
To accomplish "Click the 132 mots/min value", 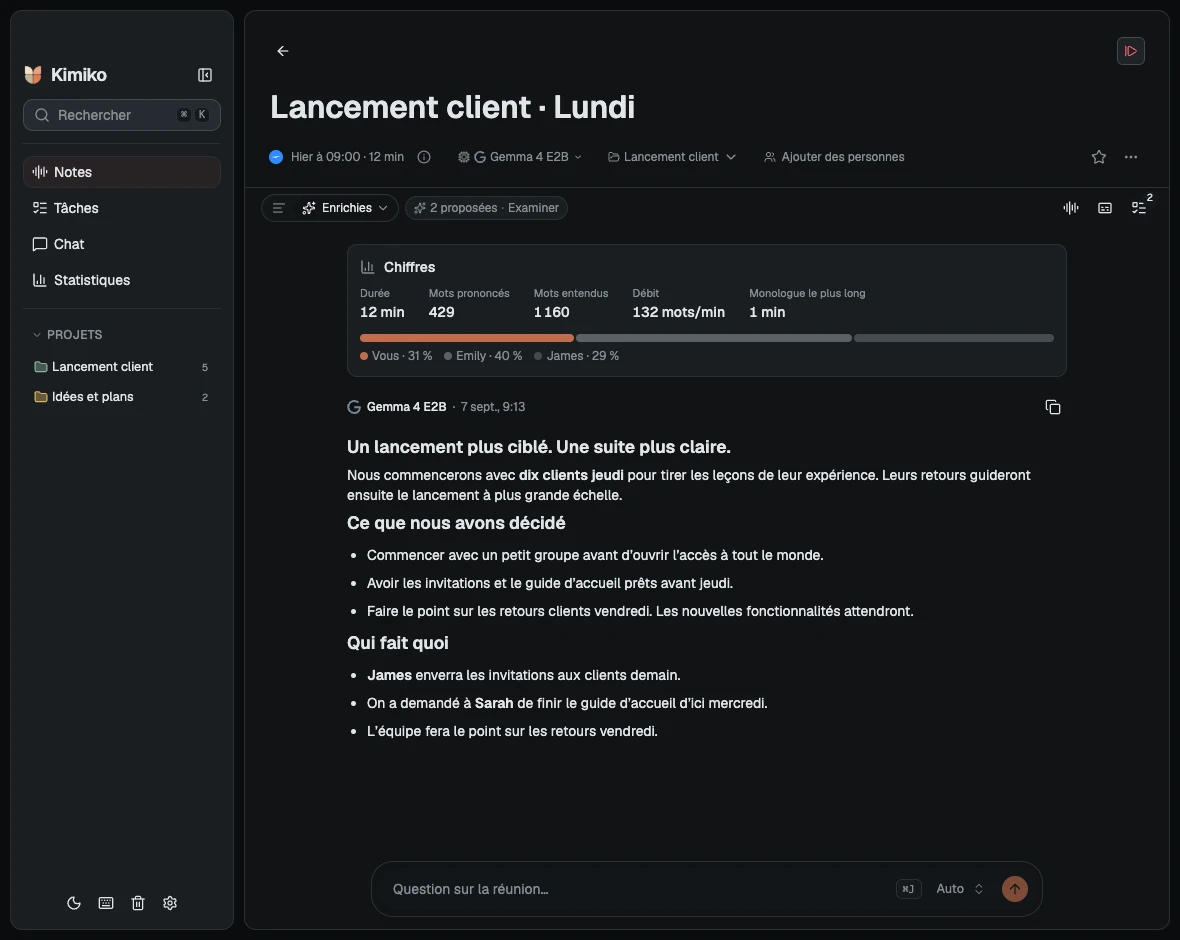I will tap(678, 312).
